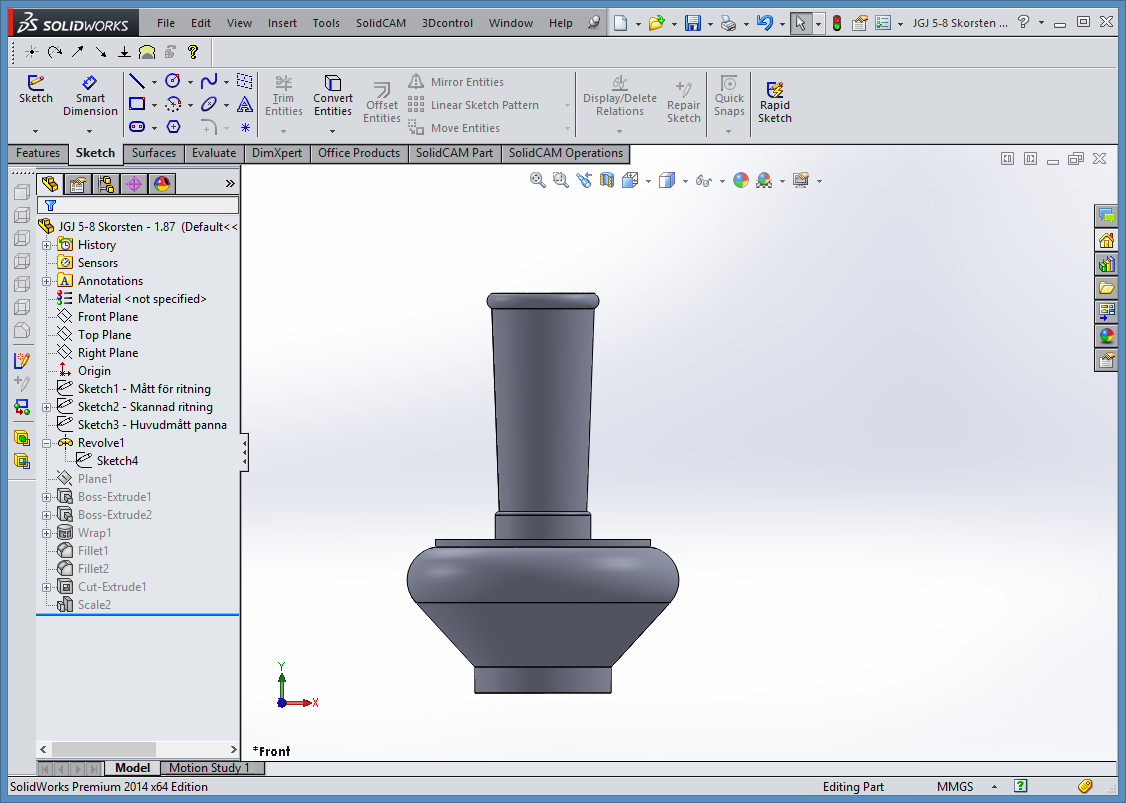Open the Sketch button dropdown arrow
The image size is (1126, 803).
pyautogui.click(x=35, y=131)
